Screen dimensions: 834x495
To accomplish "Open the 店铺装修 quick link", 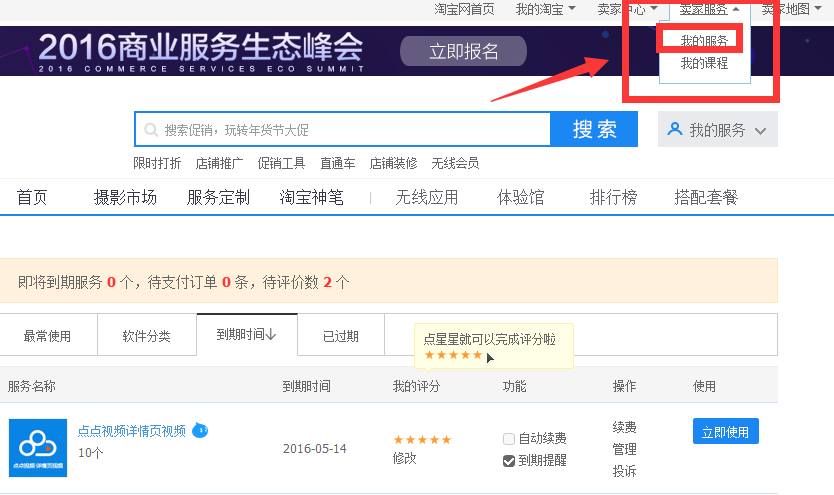I will point(393,163).
